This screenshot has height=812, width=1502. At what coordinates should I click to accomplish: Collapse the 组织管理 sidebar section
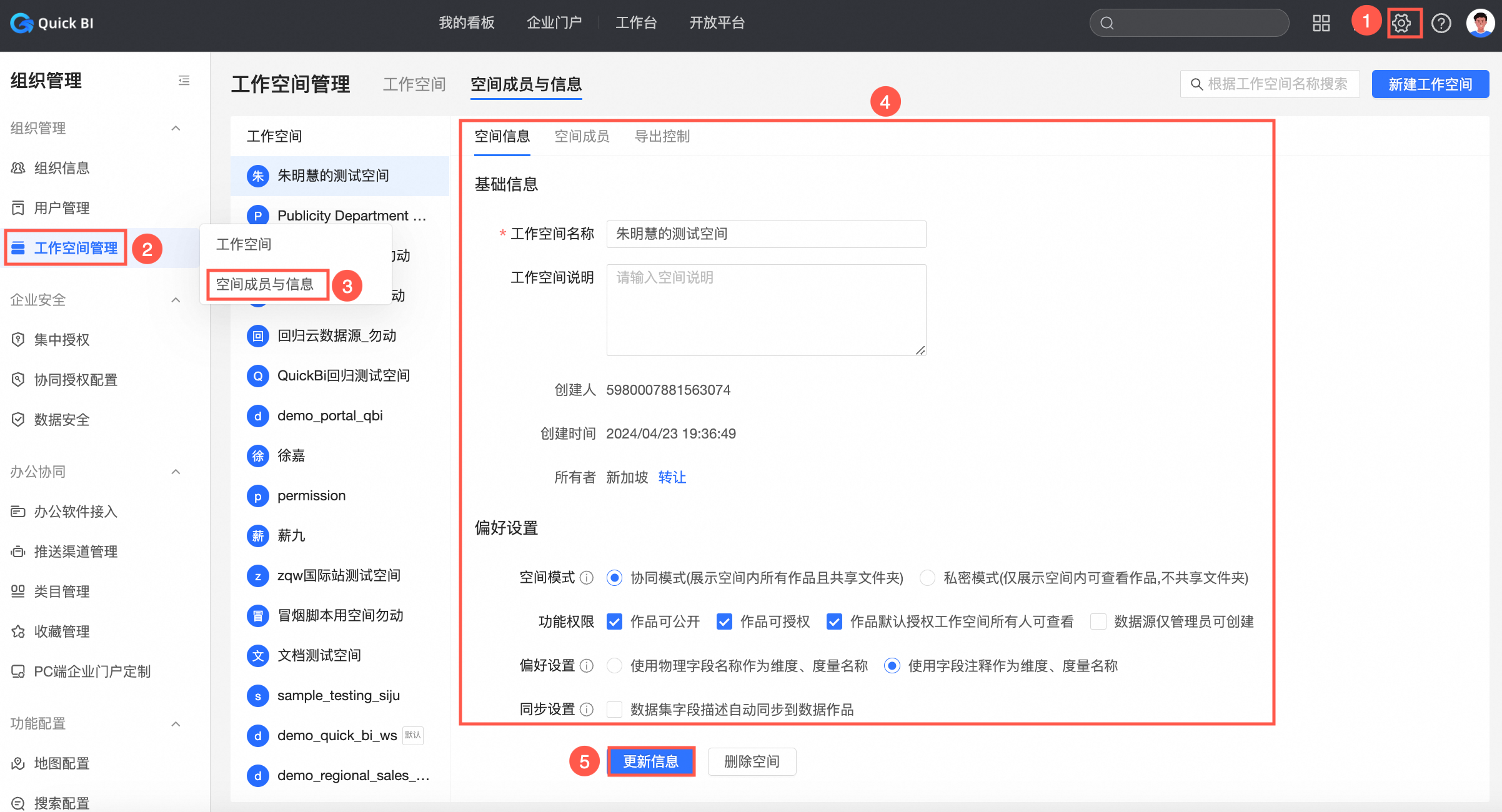(x=176, y=128)
